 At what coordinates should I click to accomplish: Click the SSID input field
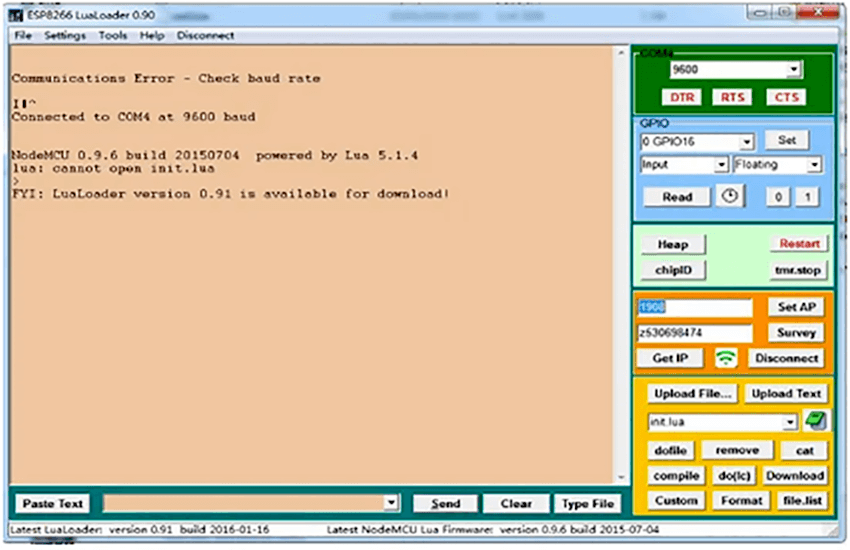(x=694, y=307)
